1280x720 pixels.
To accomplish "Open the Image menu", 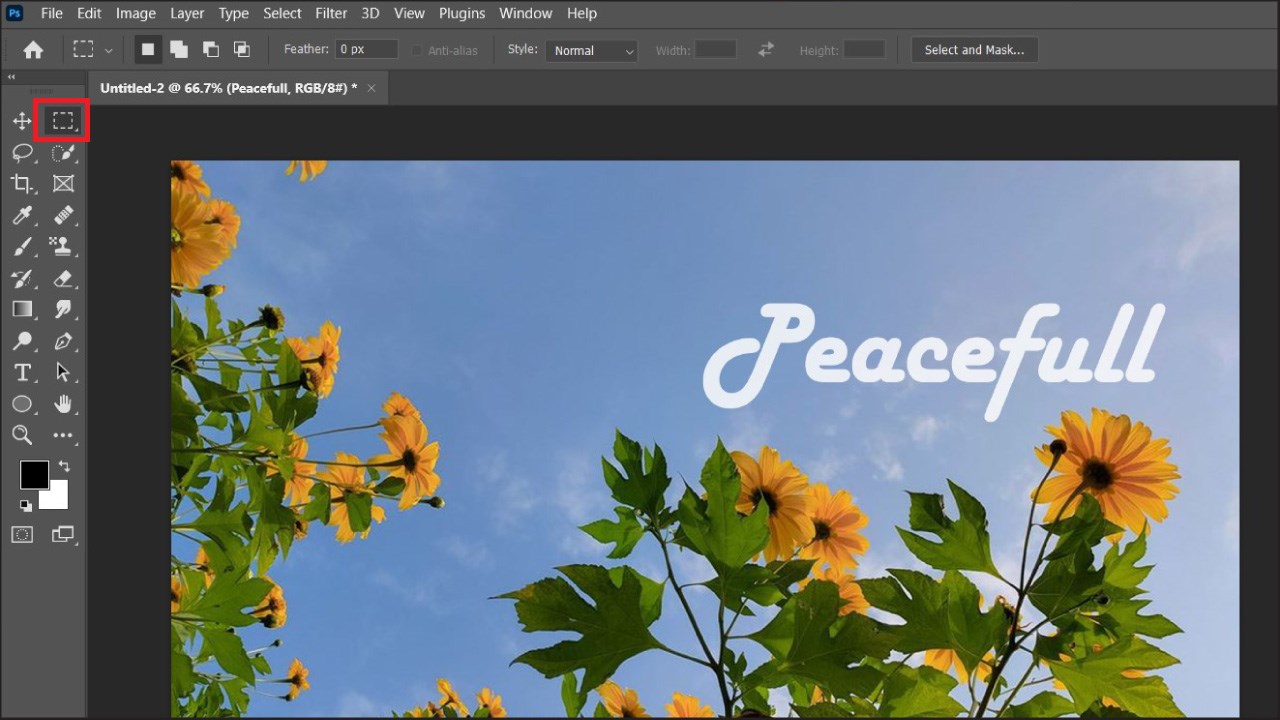I will [136, 13].
